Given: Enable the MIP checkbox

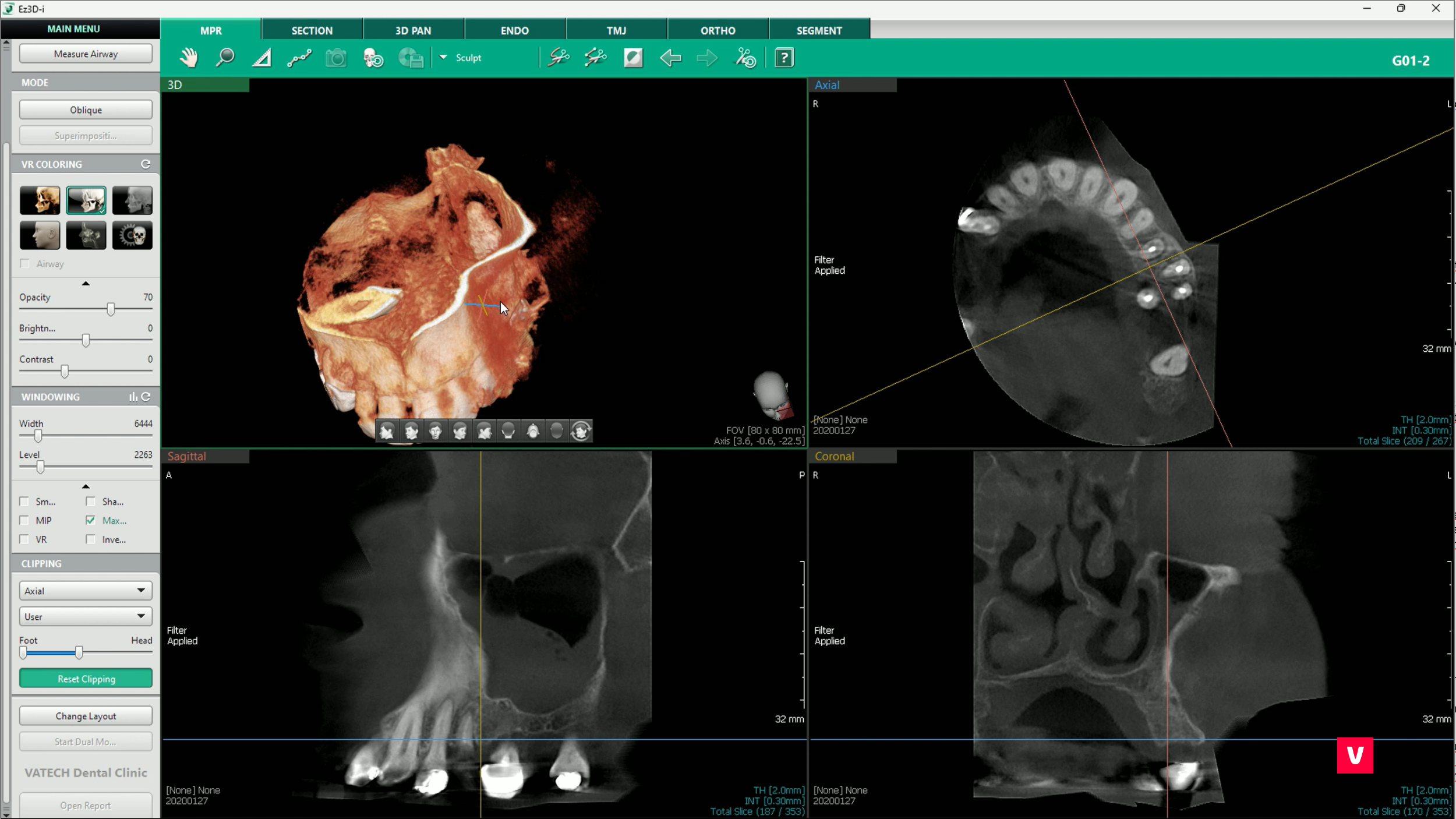Looking at the screenshot, I should (24, 520).
